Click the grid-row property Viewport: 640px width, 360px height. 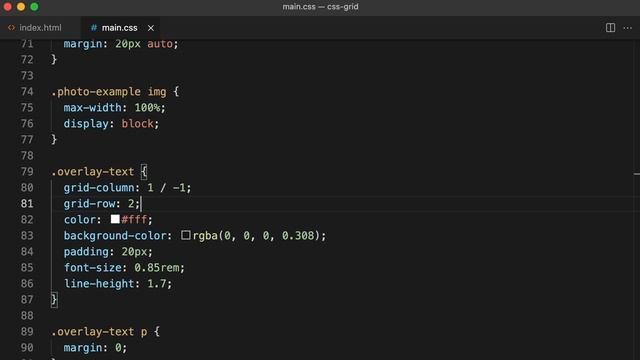[89, 204]
